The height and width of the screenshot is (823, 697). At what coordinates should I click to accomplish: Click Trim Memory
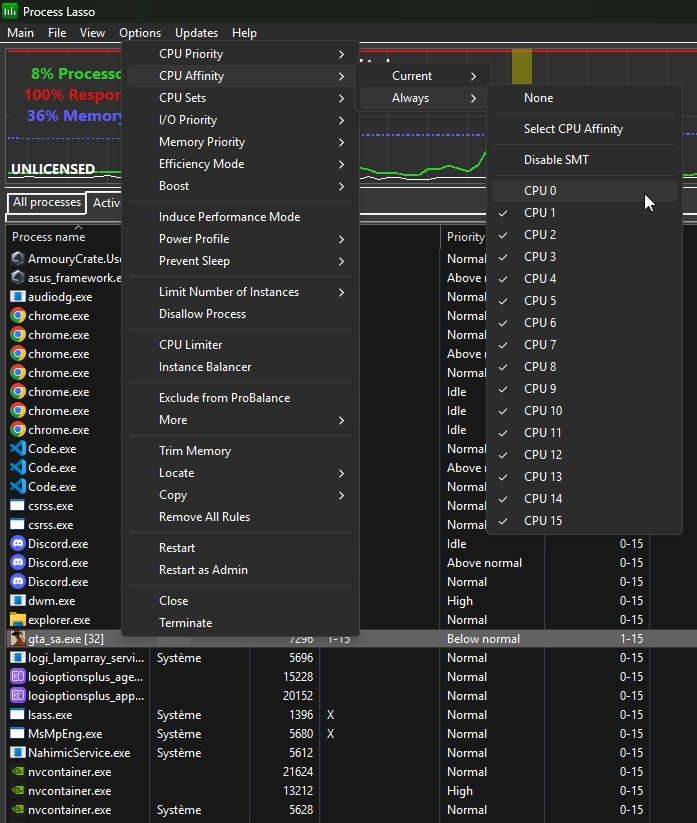(x=240, y=451)
